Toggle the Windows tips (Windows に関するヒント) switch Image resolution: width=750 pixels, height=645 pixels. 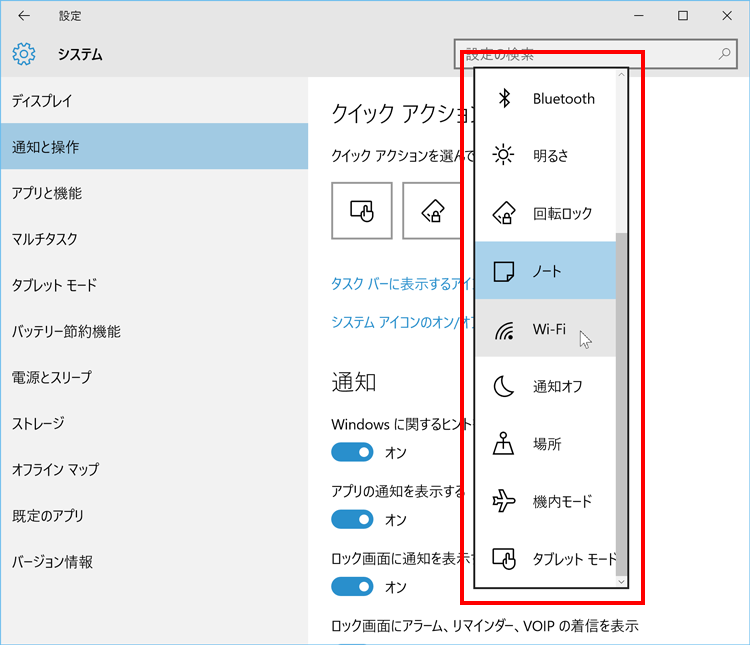352,452
